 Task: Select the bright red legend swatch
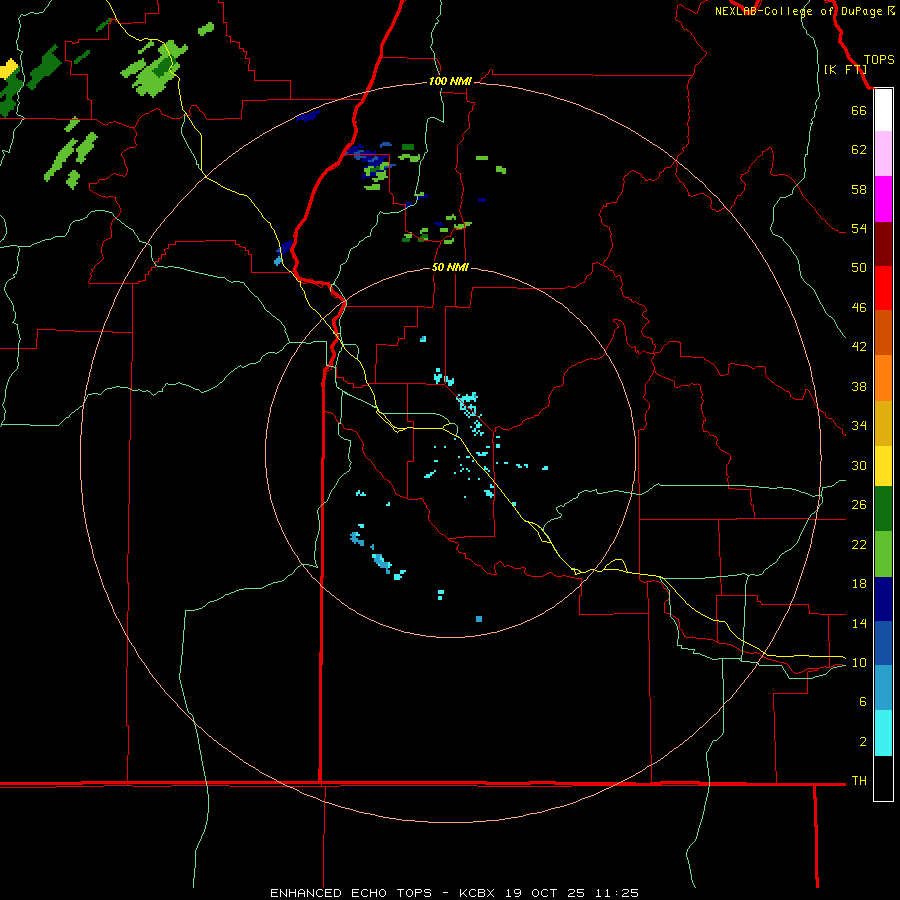(883, 288)
